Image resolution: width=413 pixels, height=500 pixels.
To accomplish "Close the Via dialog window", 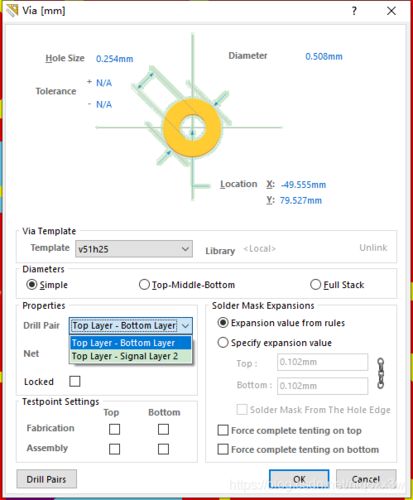I will pyautogui.click(x=391, y=11).
